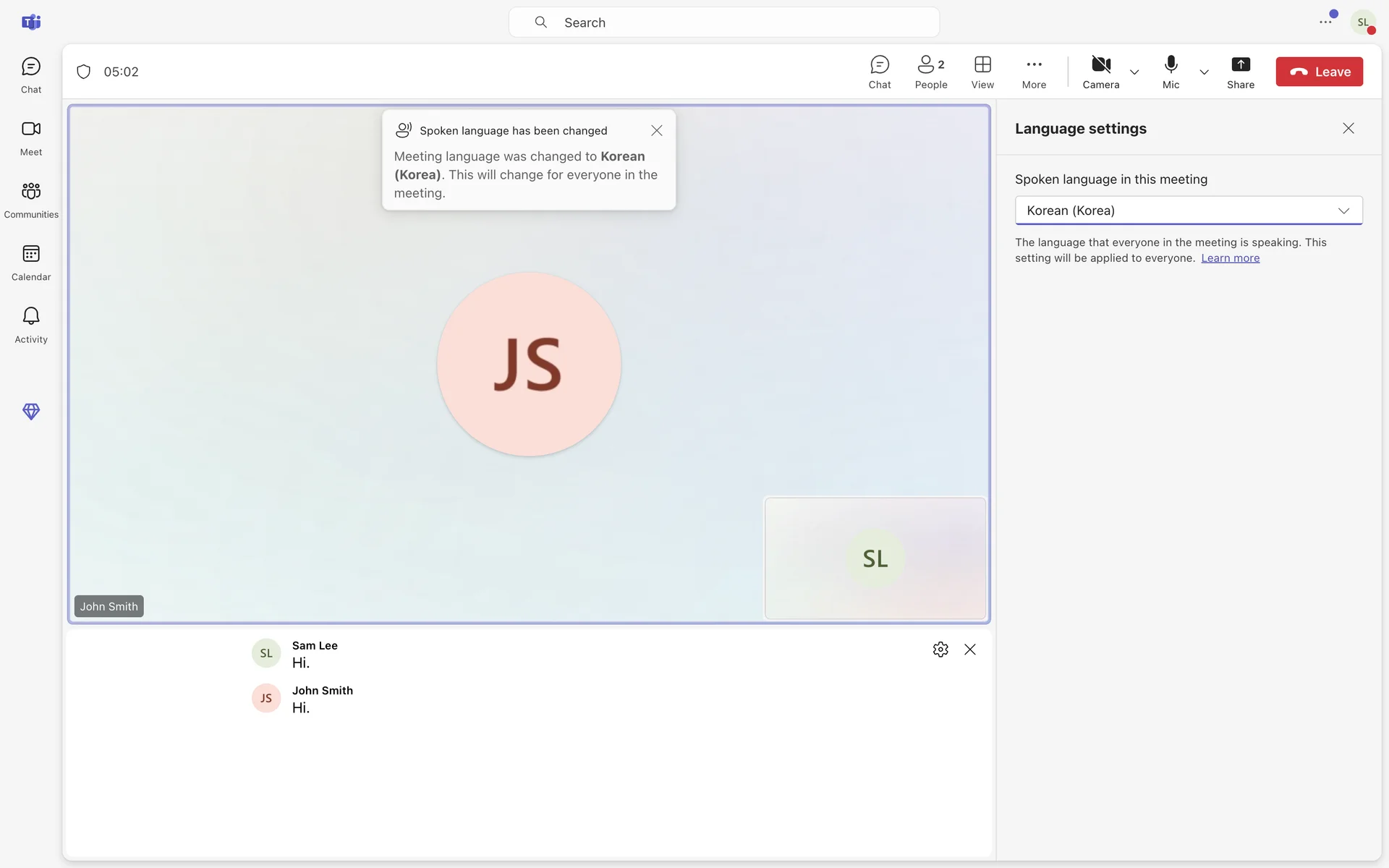Click the Share screen icon
1389x868 pixels.
[1240, 72]
